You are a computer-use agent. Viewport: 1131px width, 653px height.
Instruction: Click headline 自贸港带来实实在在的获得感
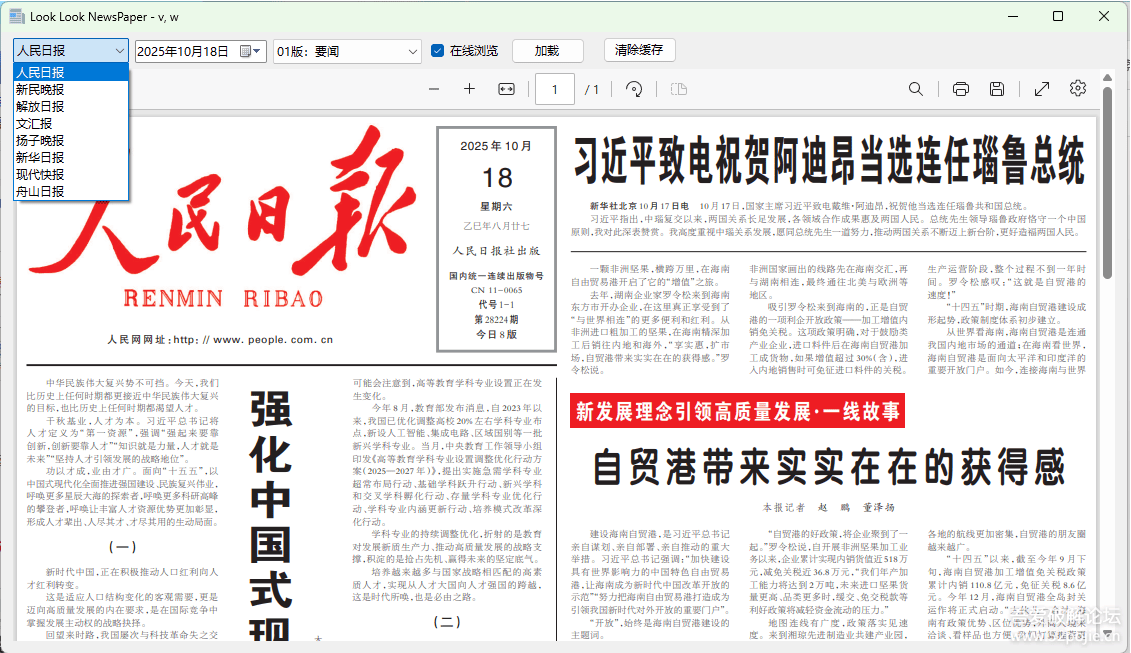[829, 467]
